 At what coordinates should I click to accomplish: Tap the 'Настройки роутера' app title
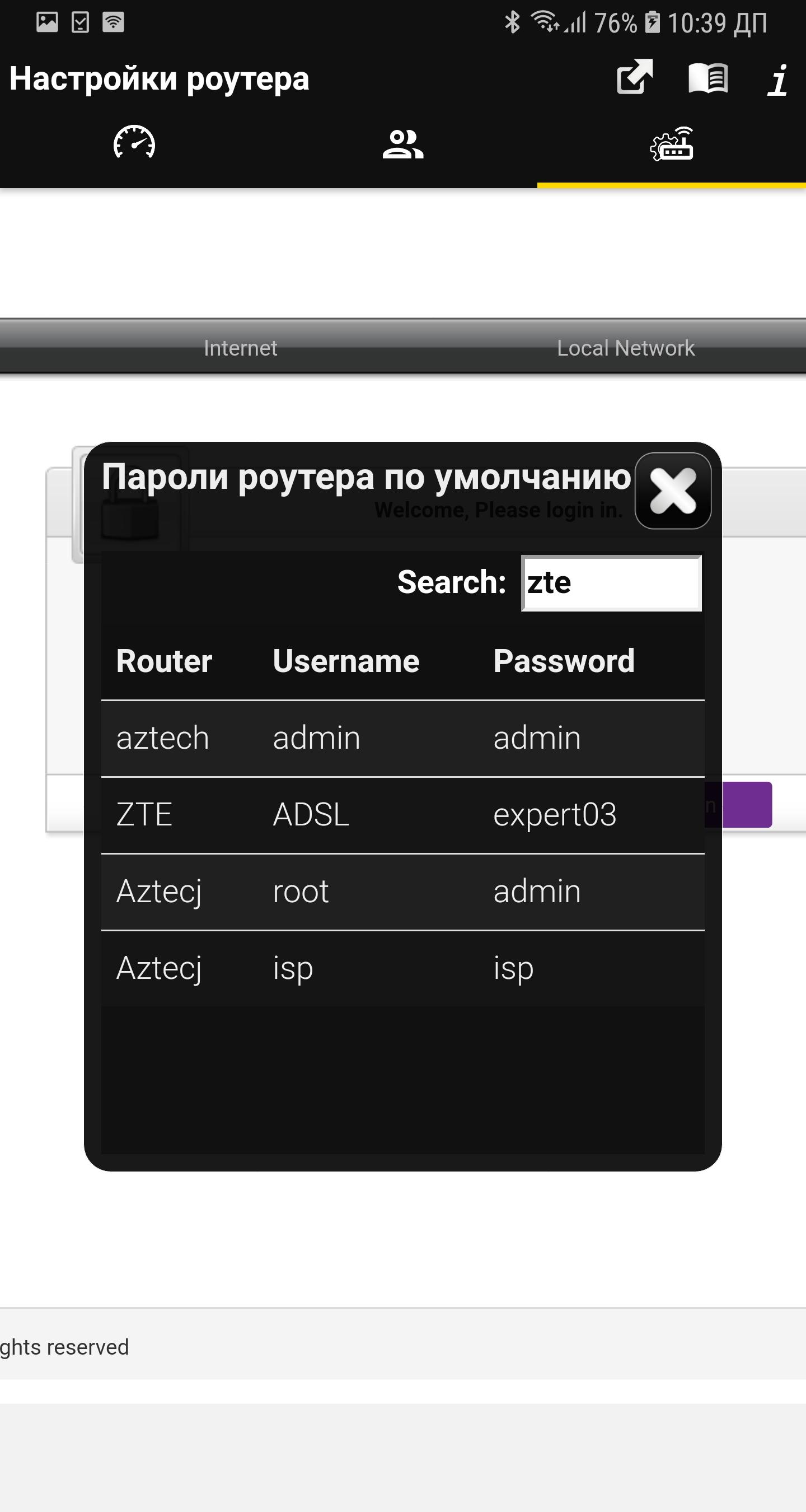tap(160, 78)
